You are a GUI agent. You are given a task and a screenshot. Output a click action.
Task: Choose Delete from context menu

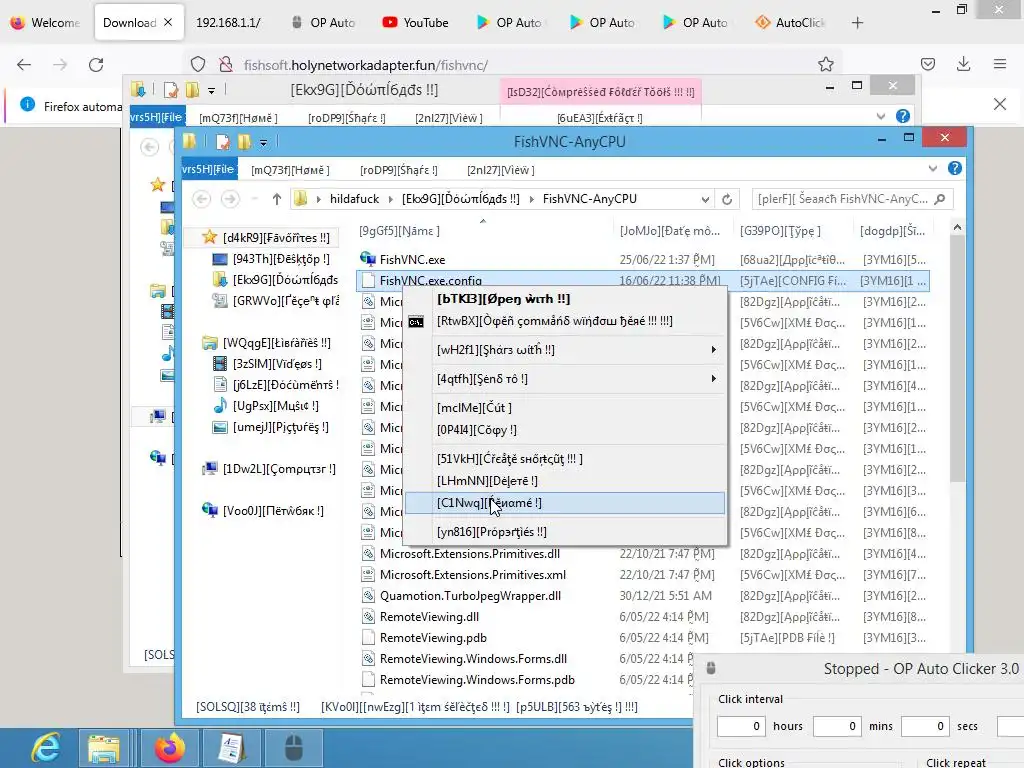pyautogui.click(x=565, y=481)
